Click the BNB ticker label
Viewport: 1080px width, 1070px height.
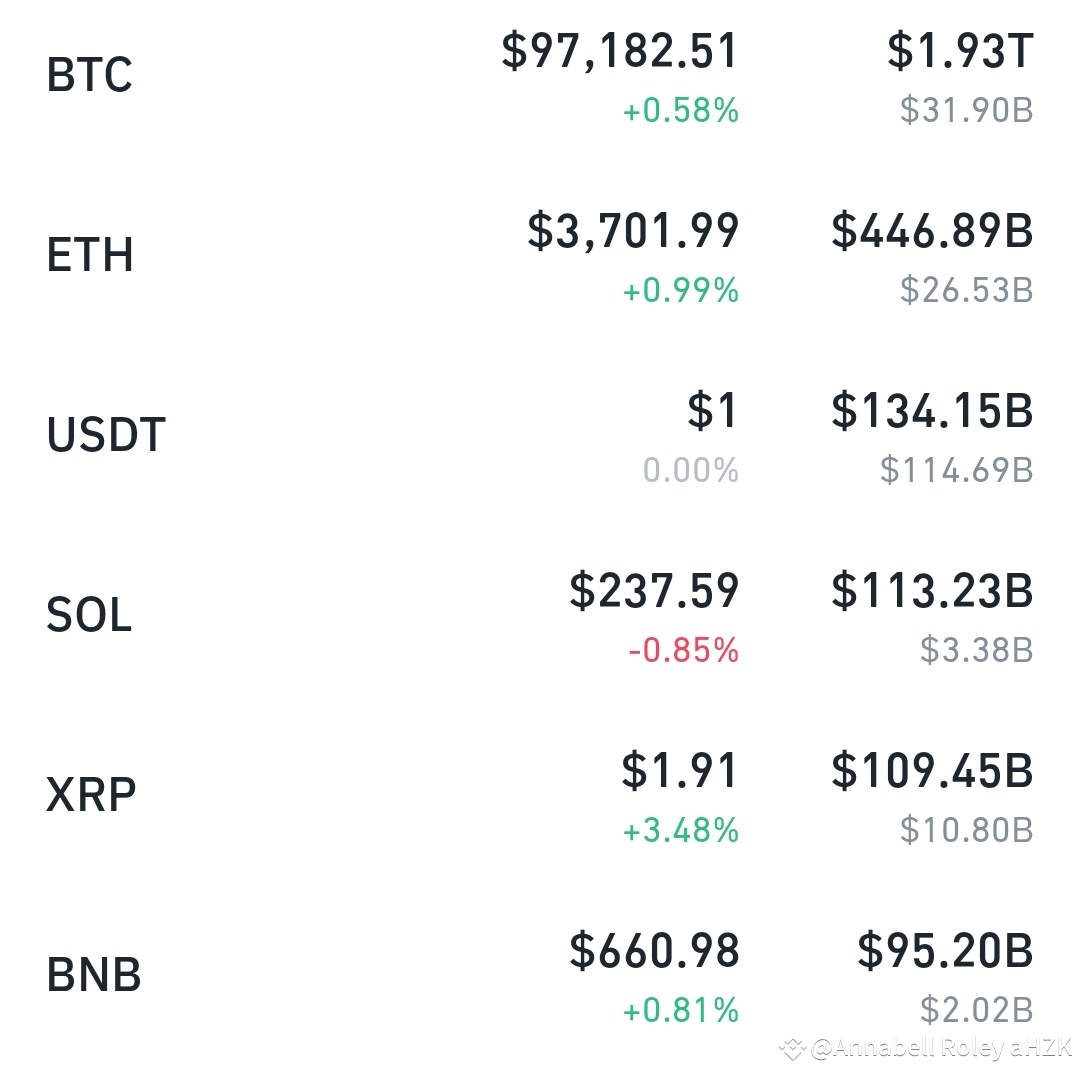coord(92,973)
